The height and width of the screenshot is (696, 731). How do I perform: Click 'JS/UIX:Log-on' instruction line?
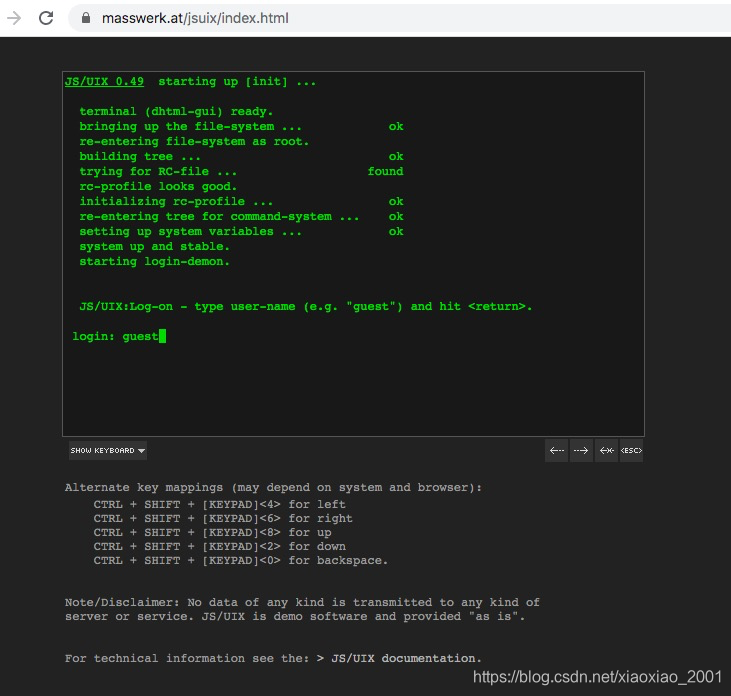coord(305,307)
